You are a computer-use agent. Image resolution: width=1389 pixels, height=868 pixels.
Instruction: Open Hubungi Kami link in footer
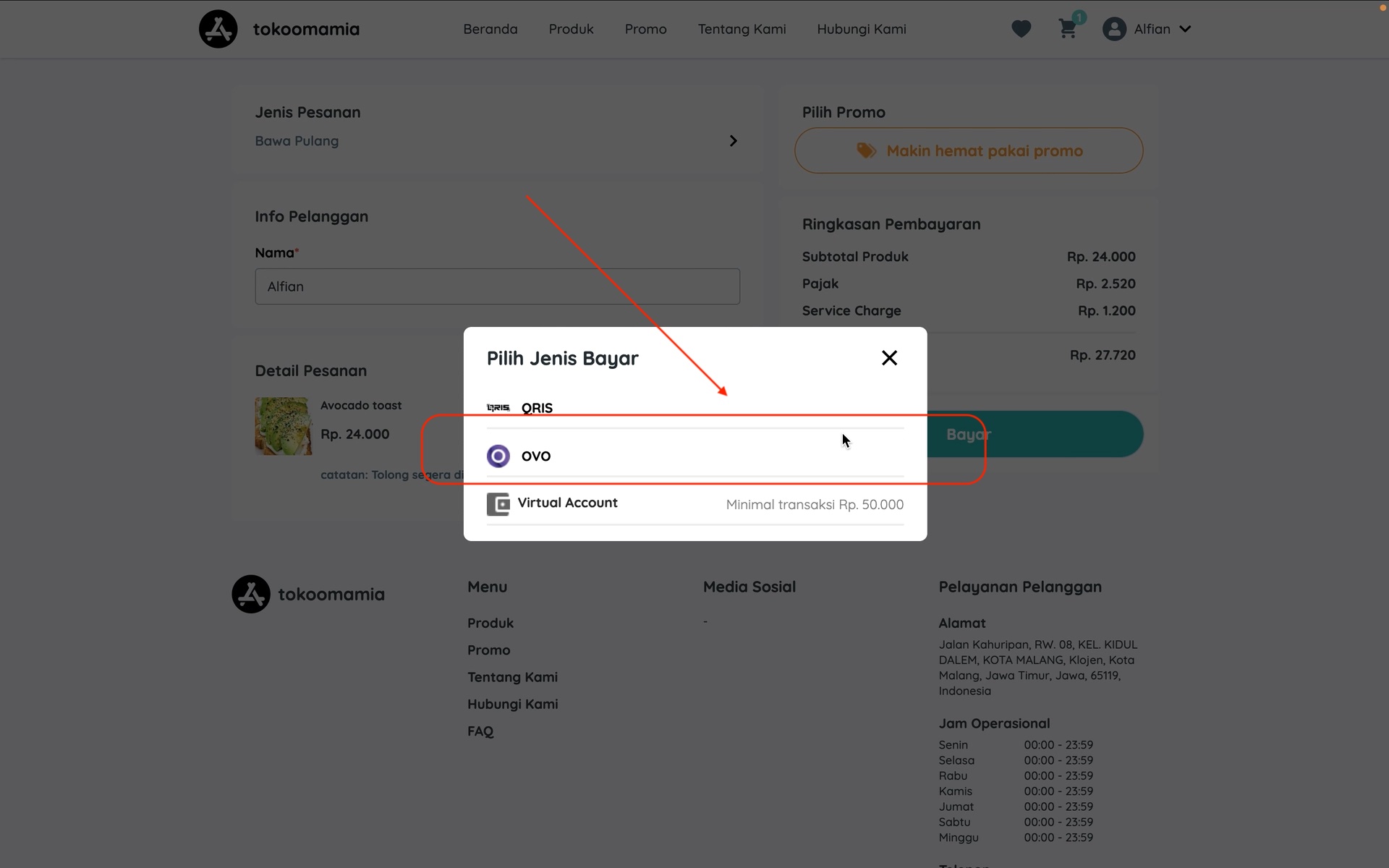click(x=513, y=705)
